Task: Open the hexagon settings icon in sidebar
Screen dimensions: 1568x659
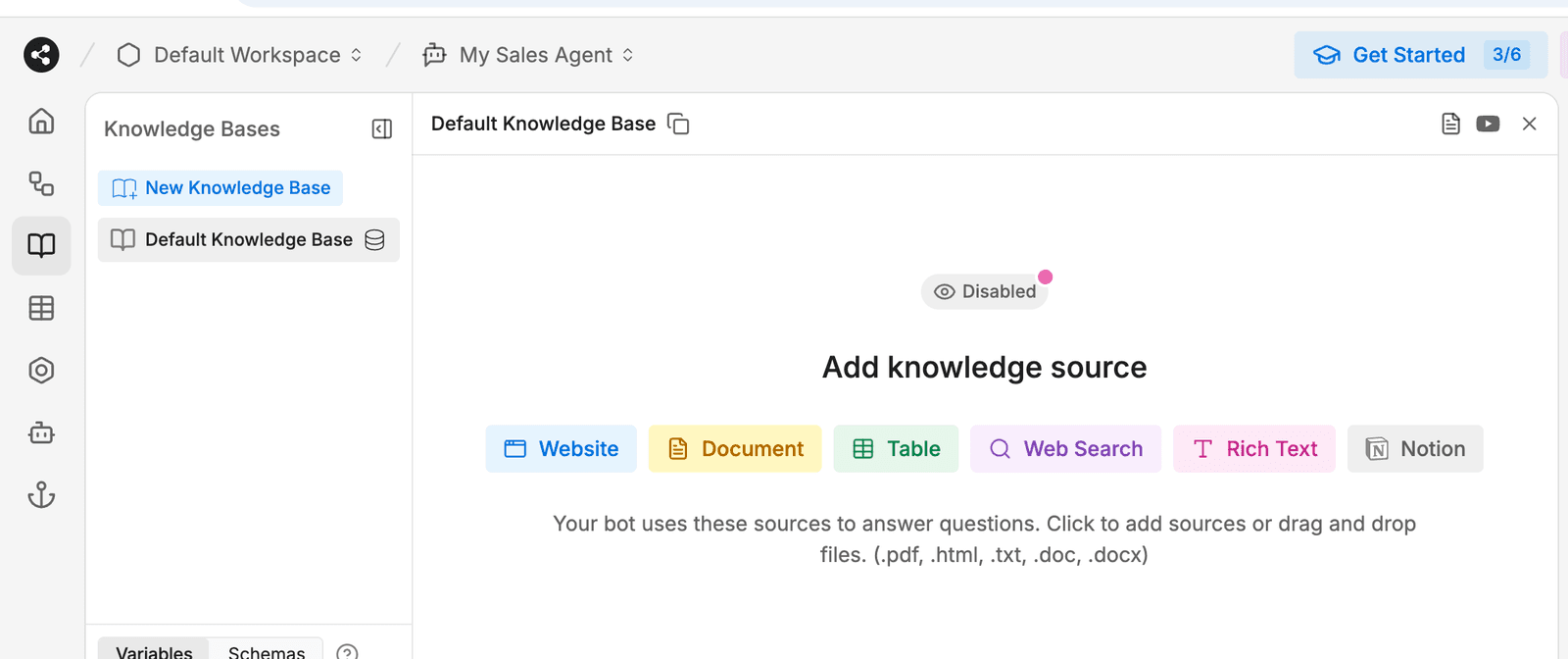Action: click(41, 371)
